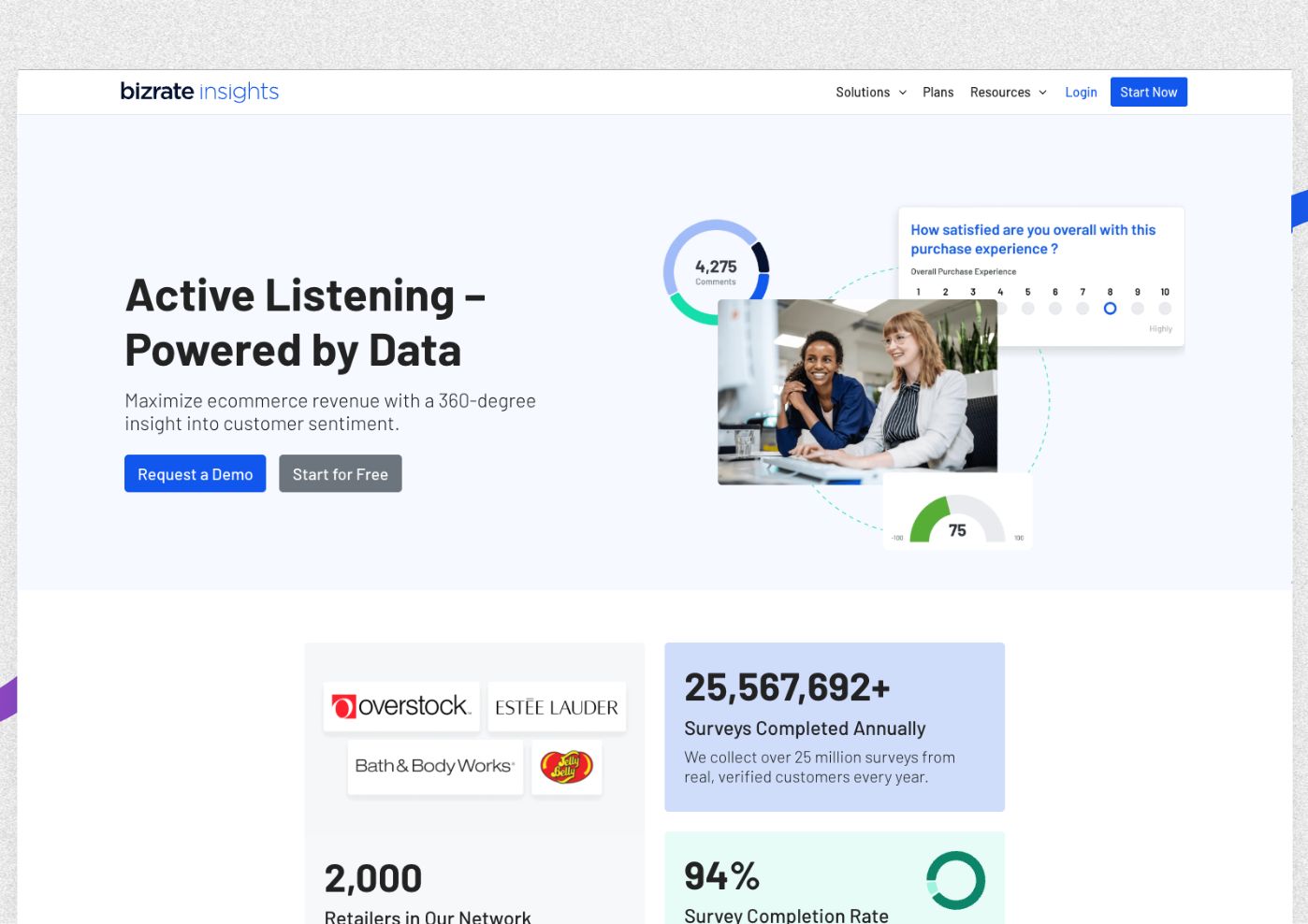The height and width of the screenshot is (924, 1308).
Task: Click the Start Now button
Action: [1148, 93]
